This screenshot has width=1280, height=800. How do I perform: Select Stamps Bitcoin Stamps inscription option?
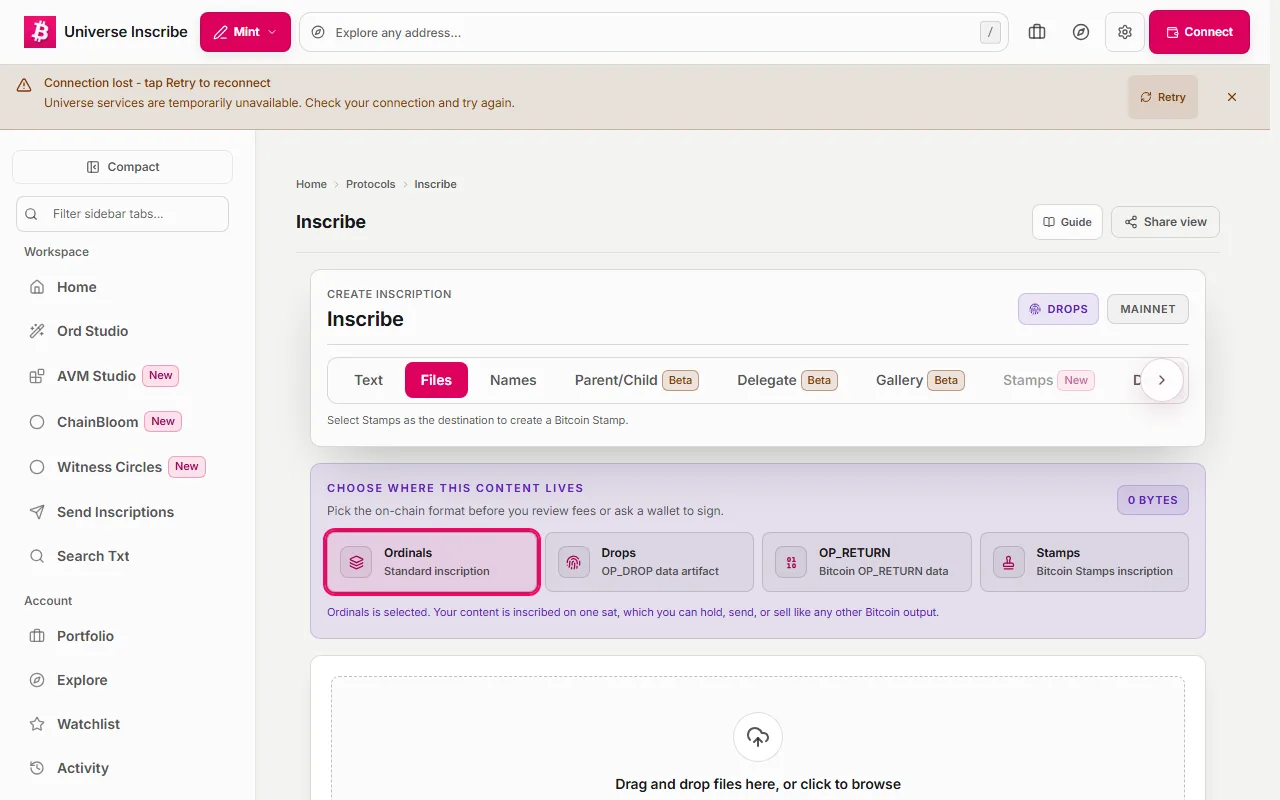click(x=1084, y=562)
